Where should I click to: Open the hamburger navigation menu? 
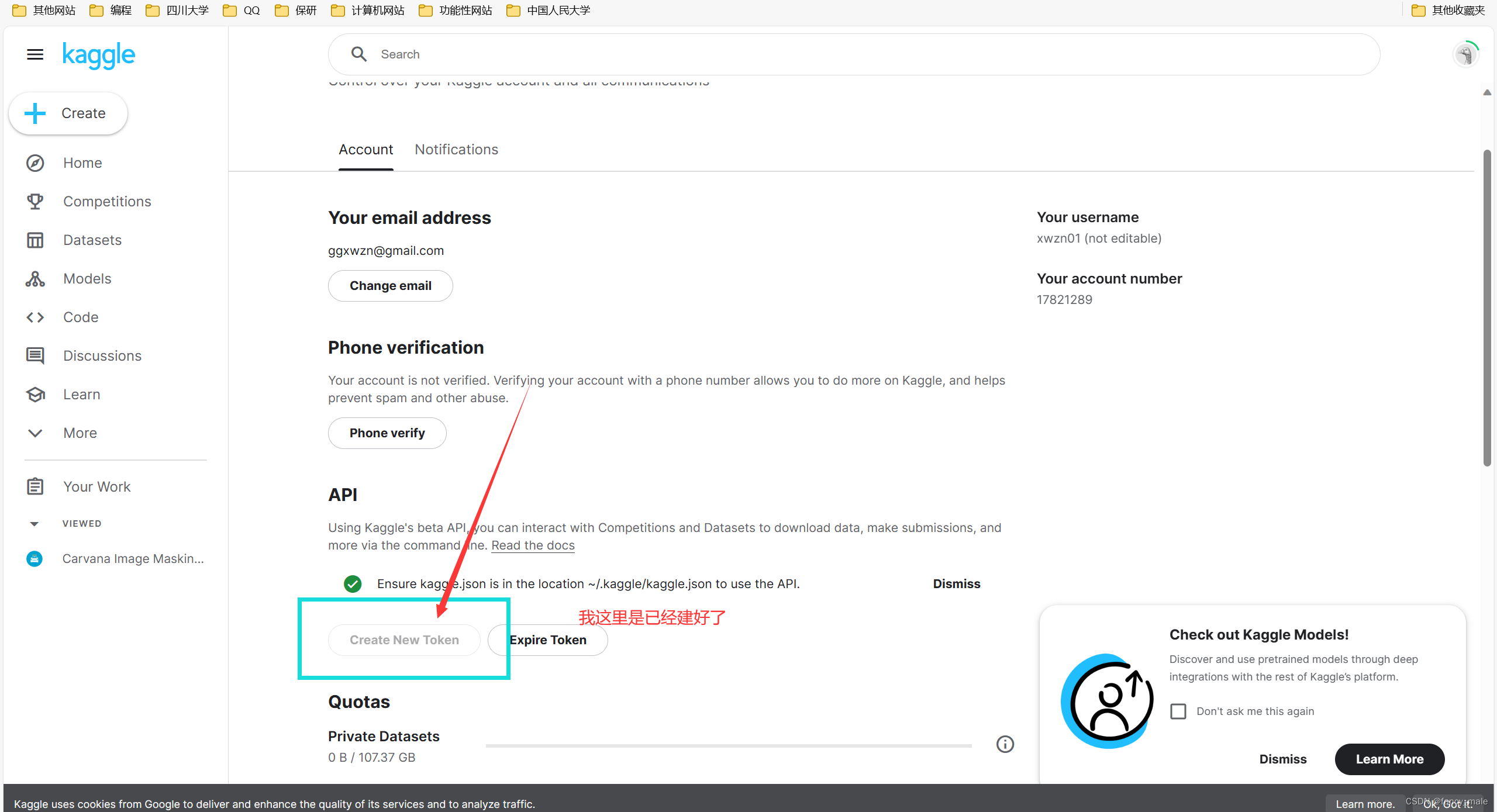35,54
